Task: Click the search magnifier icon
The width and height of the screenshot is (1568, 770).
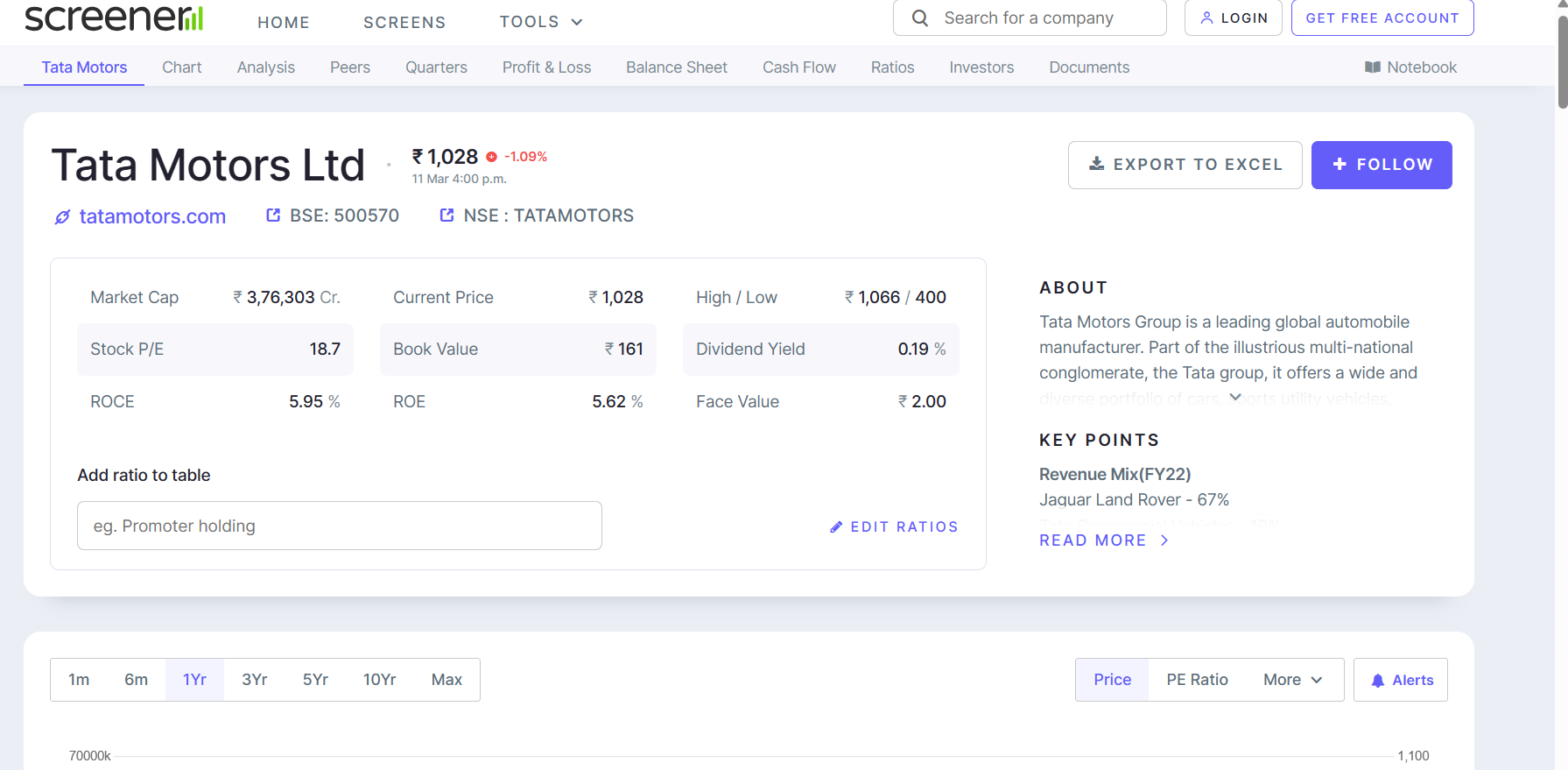Action: [920, 18]
